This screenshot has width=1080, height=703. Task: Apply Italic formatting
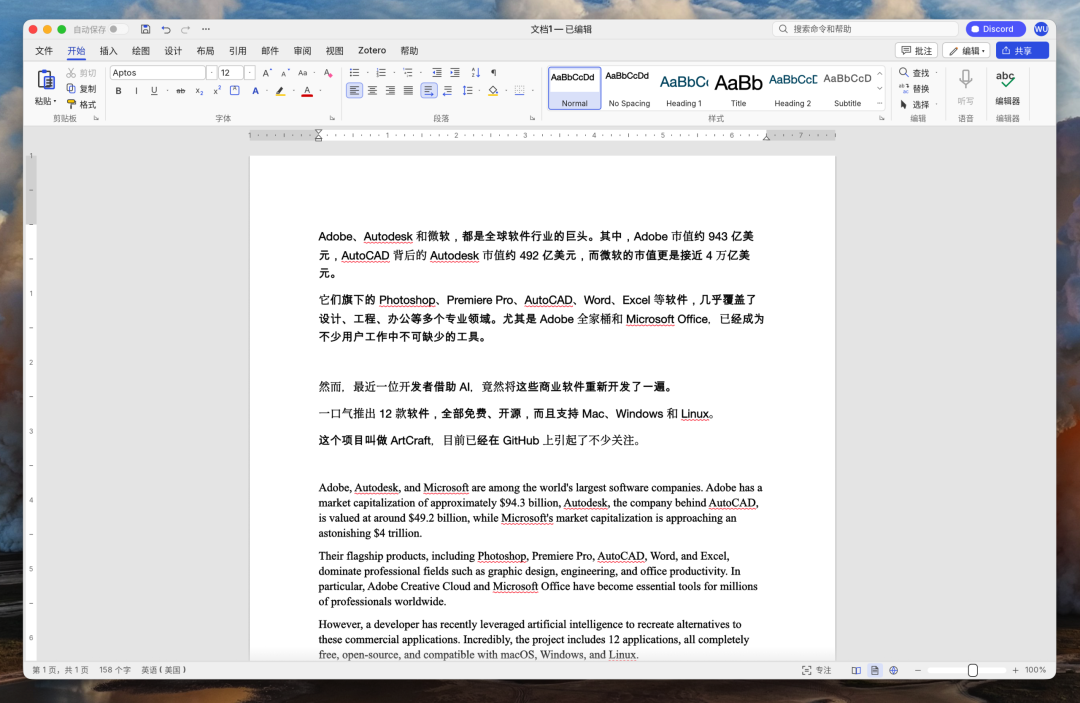click(136, 91)
